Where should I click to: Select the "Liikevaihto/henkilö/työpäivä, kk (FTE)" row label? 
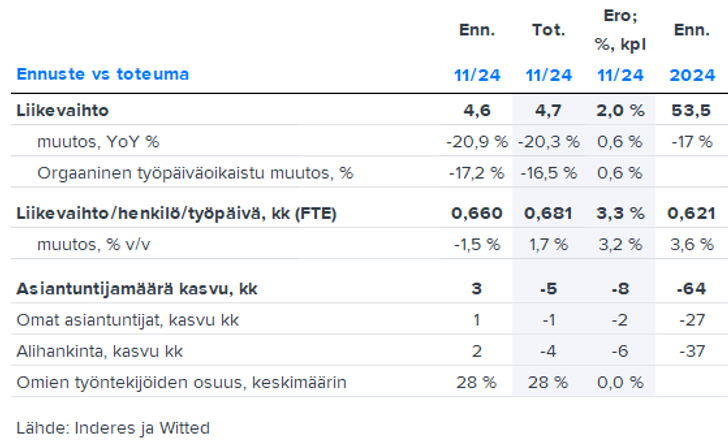[x=176, y=213]
